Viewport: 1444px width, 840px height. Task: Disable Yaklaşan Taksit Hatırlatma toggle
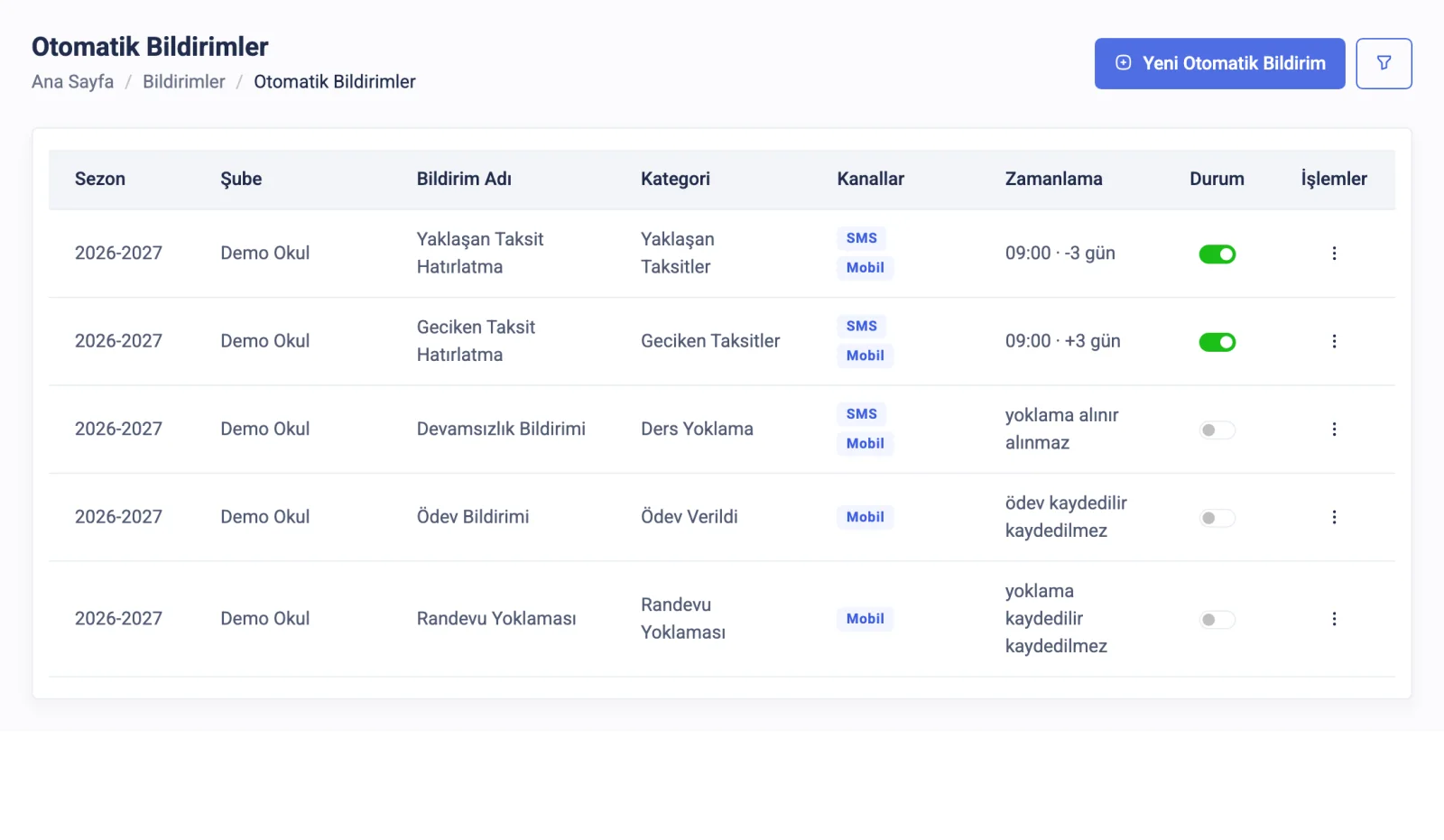point(1217,254)
